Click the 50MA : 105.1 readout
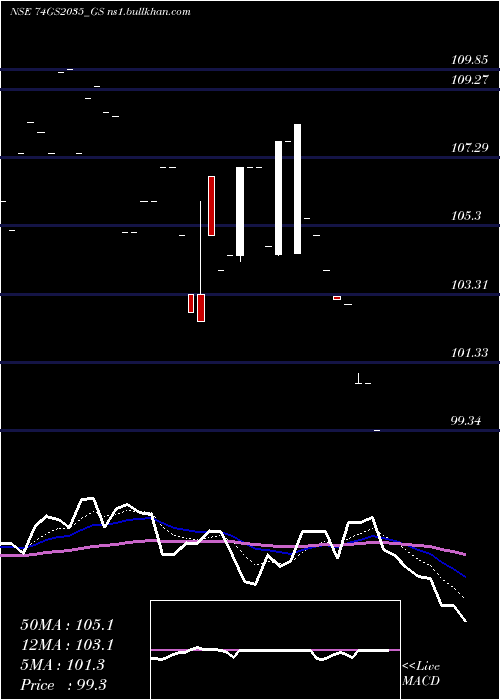The width and height of the screenshot is (500, 700). click(67, 625)
